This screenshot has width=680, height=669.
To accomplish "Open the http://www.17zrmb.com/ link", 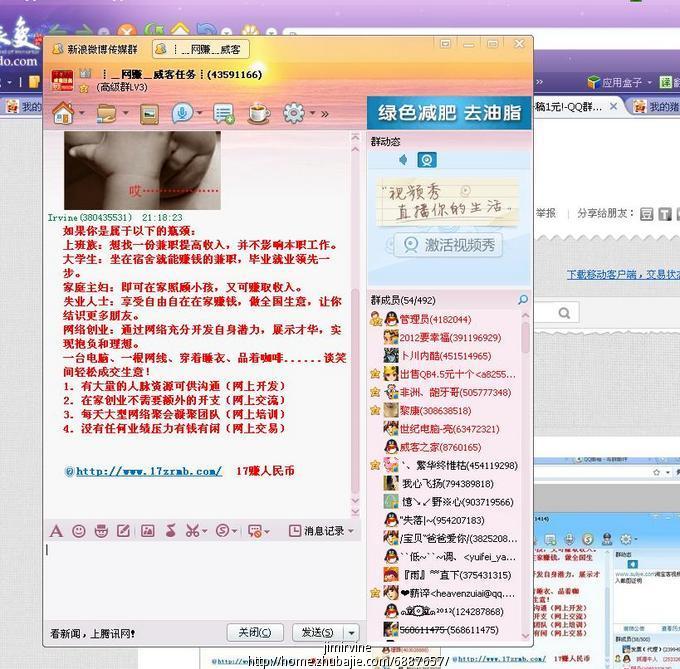I will point(149,471).
